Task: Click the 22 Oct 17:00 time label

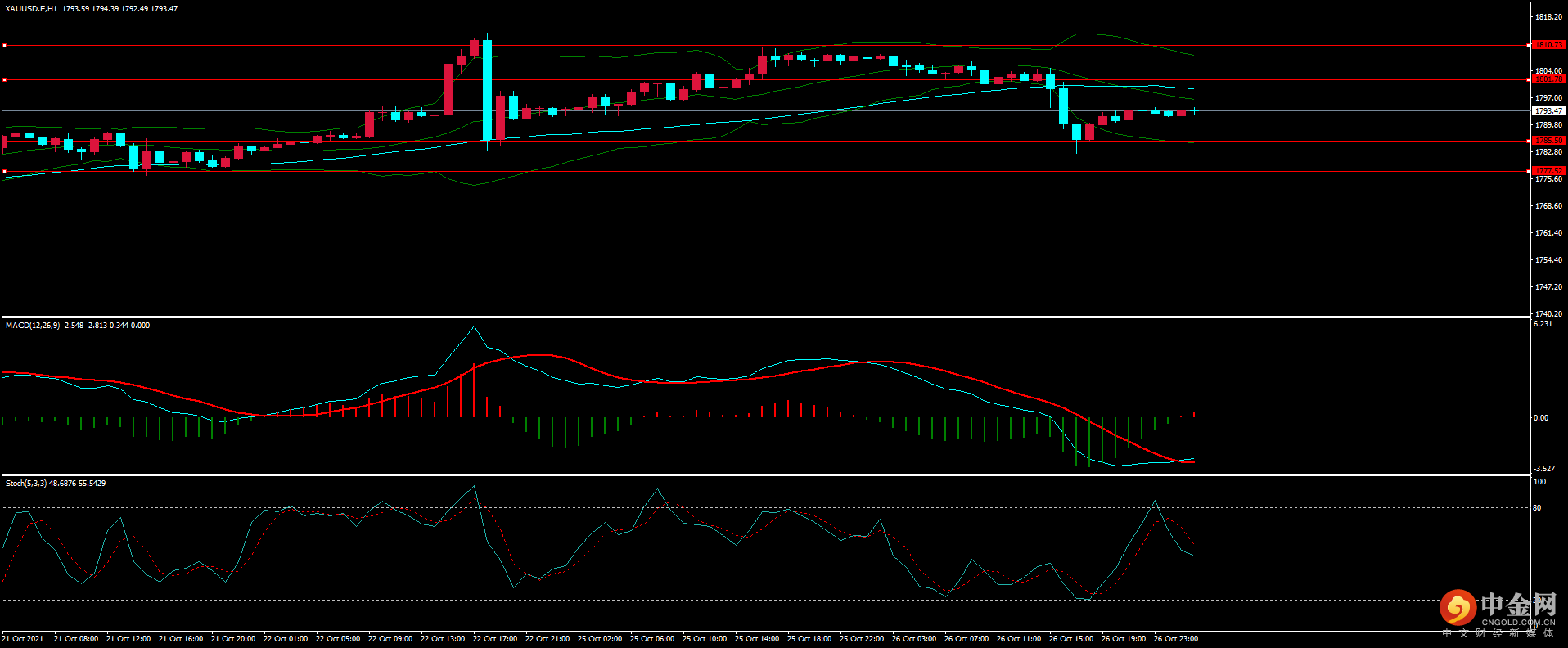Action: pyautogui.click(x=495, y=639)
